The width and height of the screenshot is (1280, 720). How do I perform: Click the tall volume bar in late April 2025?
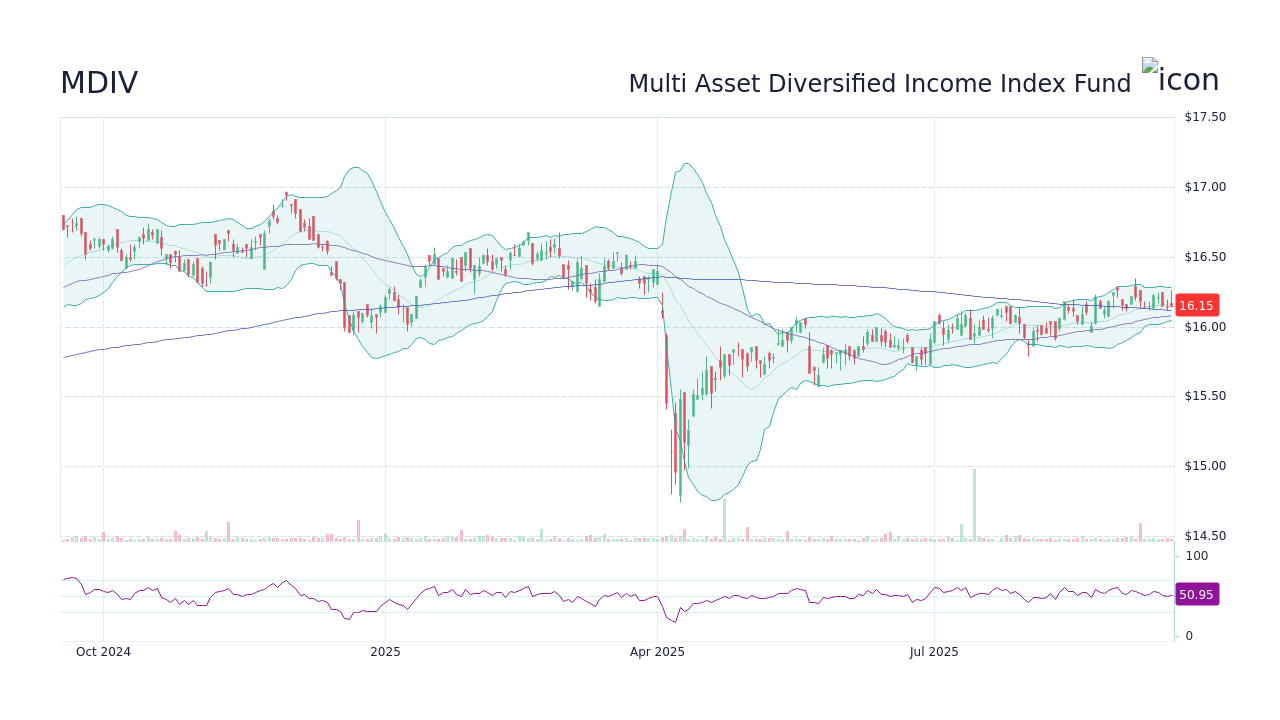click(x=725, y=520)
